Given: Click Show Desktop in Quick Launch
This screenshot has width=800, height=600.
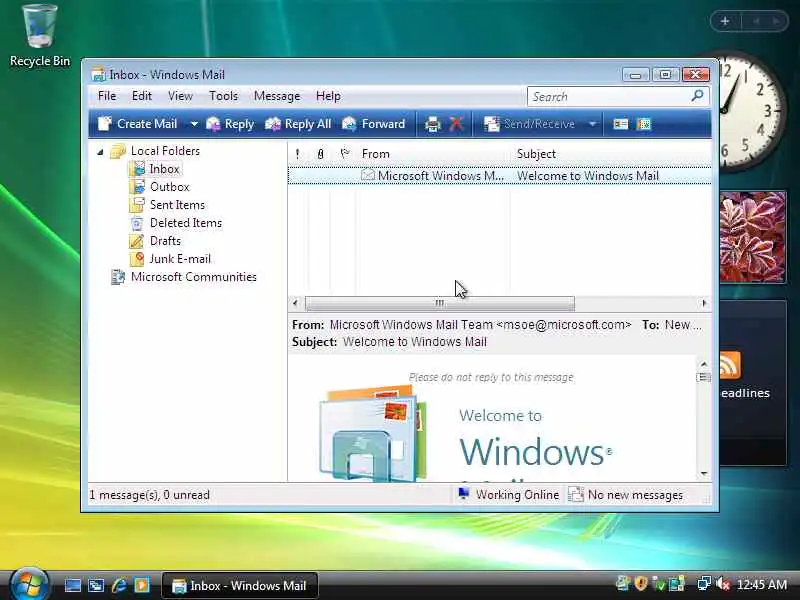Looking at the screenshot, I should pos(72,585).
